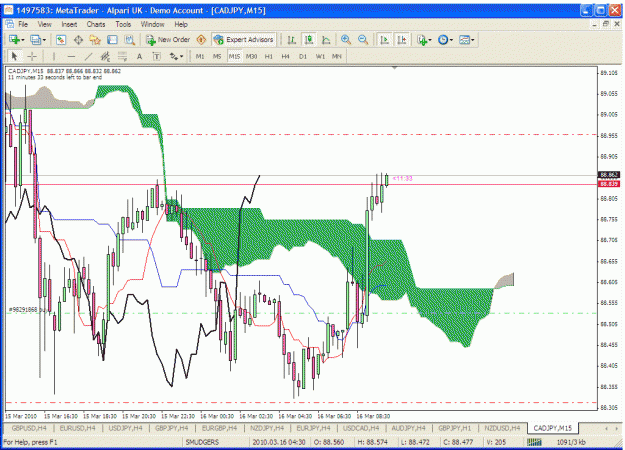Switch timeframe to M1
The width and height of the screenshot is (625, 450).
click(x=200, y=57)
